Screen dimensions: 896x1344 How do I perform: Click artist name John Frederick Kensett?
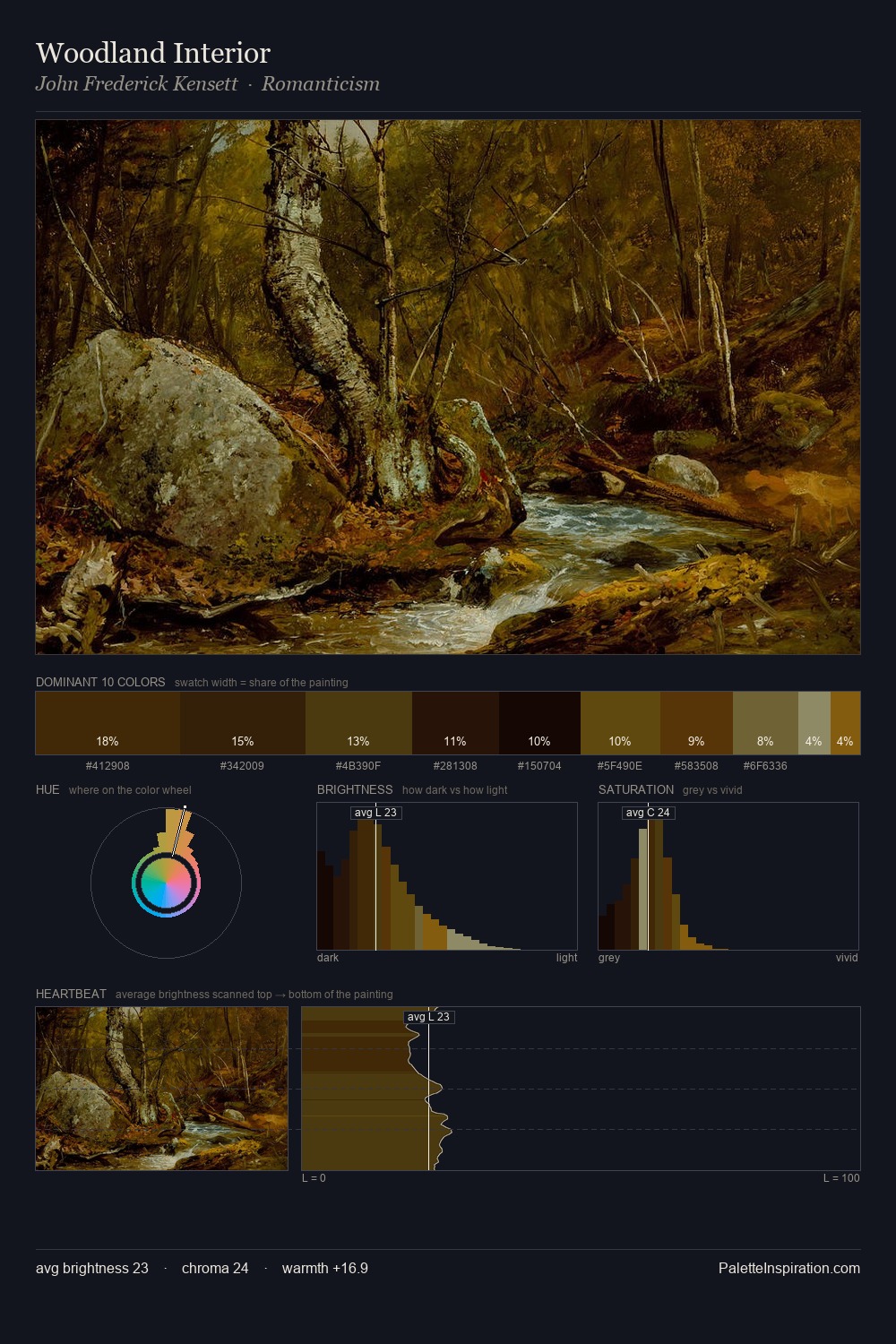pyautogui.click(x=137, y=84)
